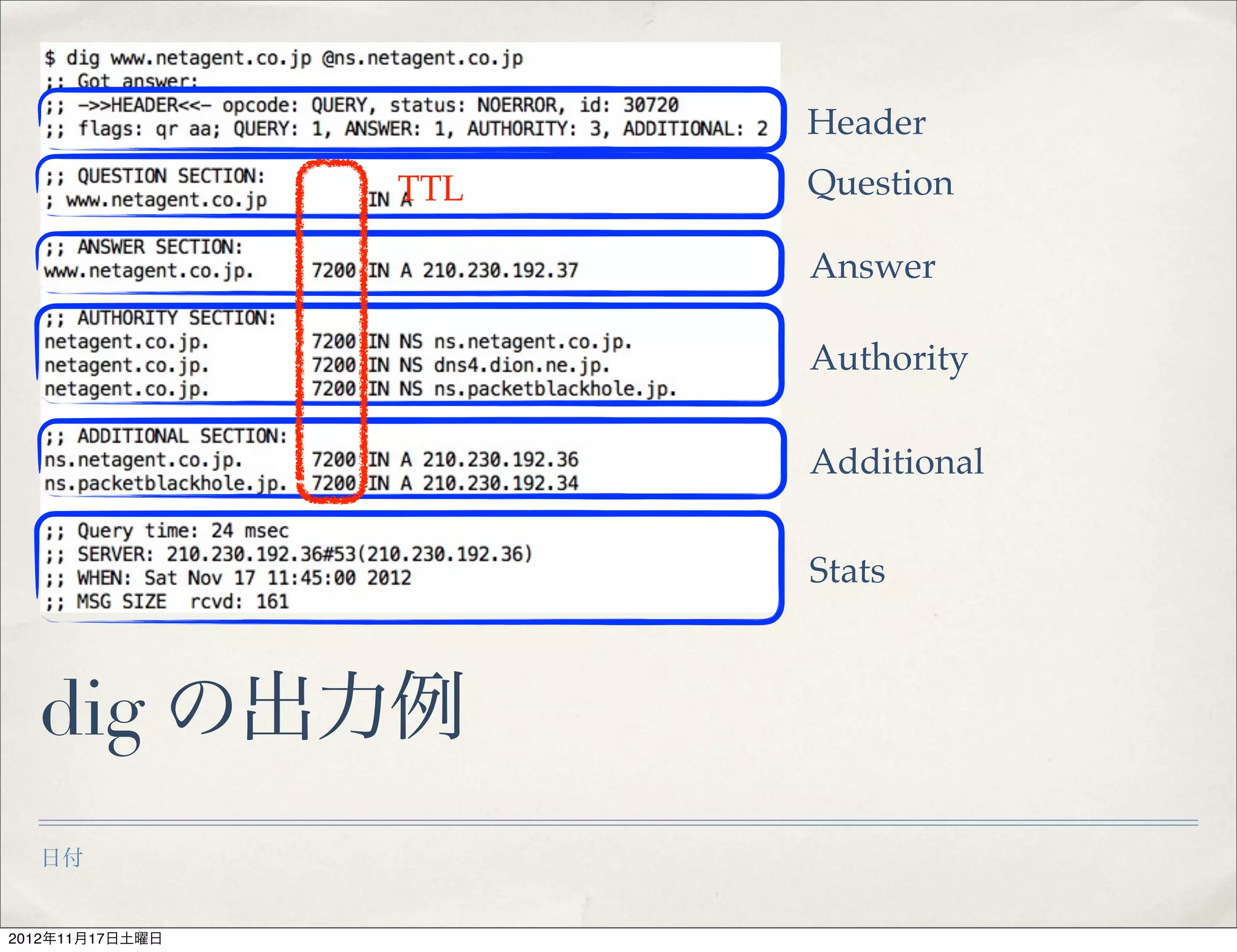Viewport: 1237px width, 952px height.
Task: Click the '日付' footer placeholder
Action: [x=62, y=857]
